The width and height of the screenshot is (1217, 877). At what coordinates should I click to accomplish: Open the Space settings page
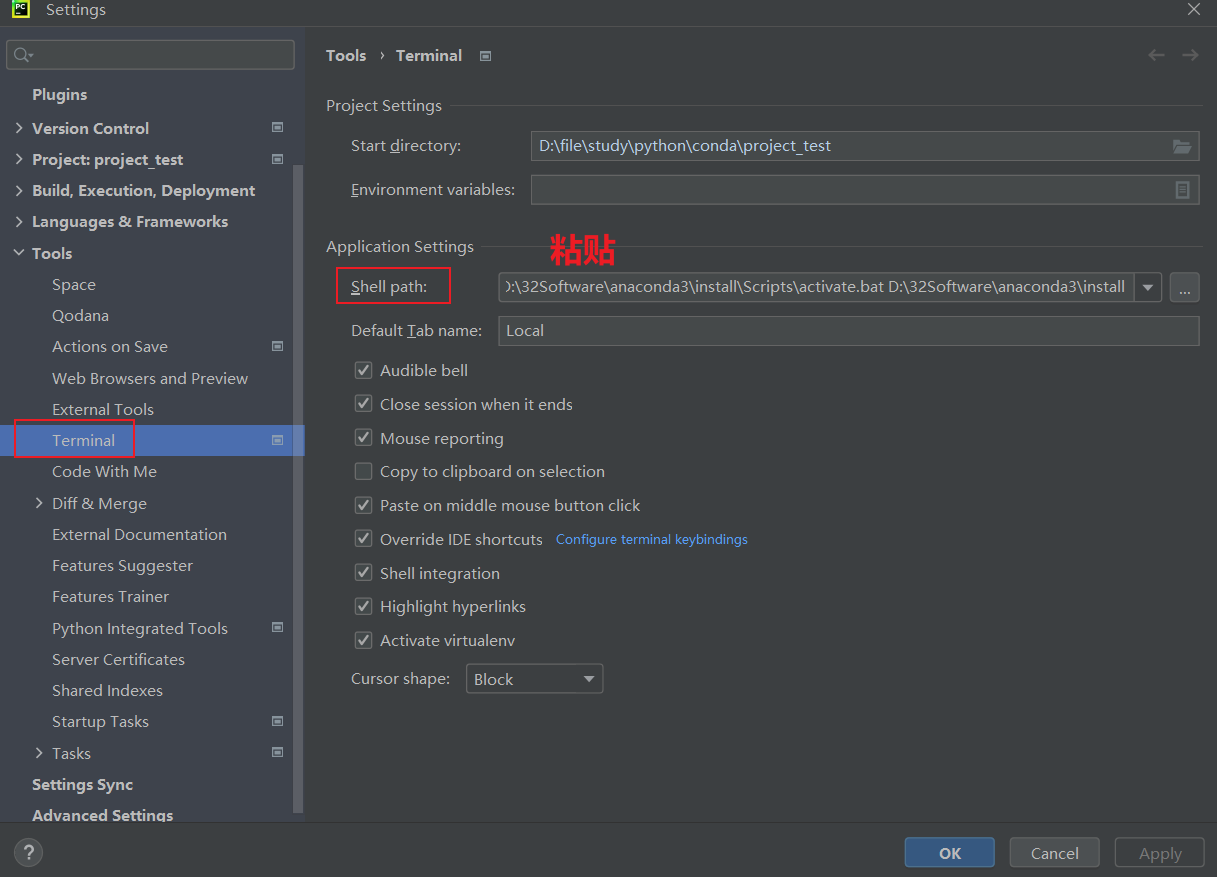tap(74, 285)
